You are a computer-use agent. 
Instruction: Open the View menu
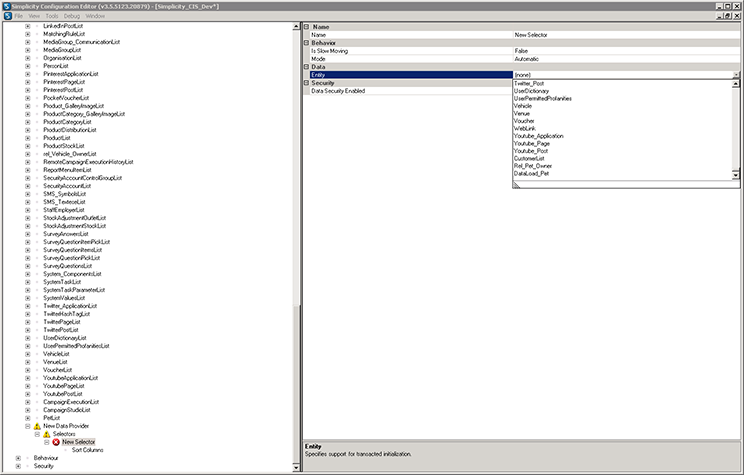[x=34, y=16]
